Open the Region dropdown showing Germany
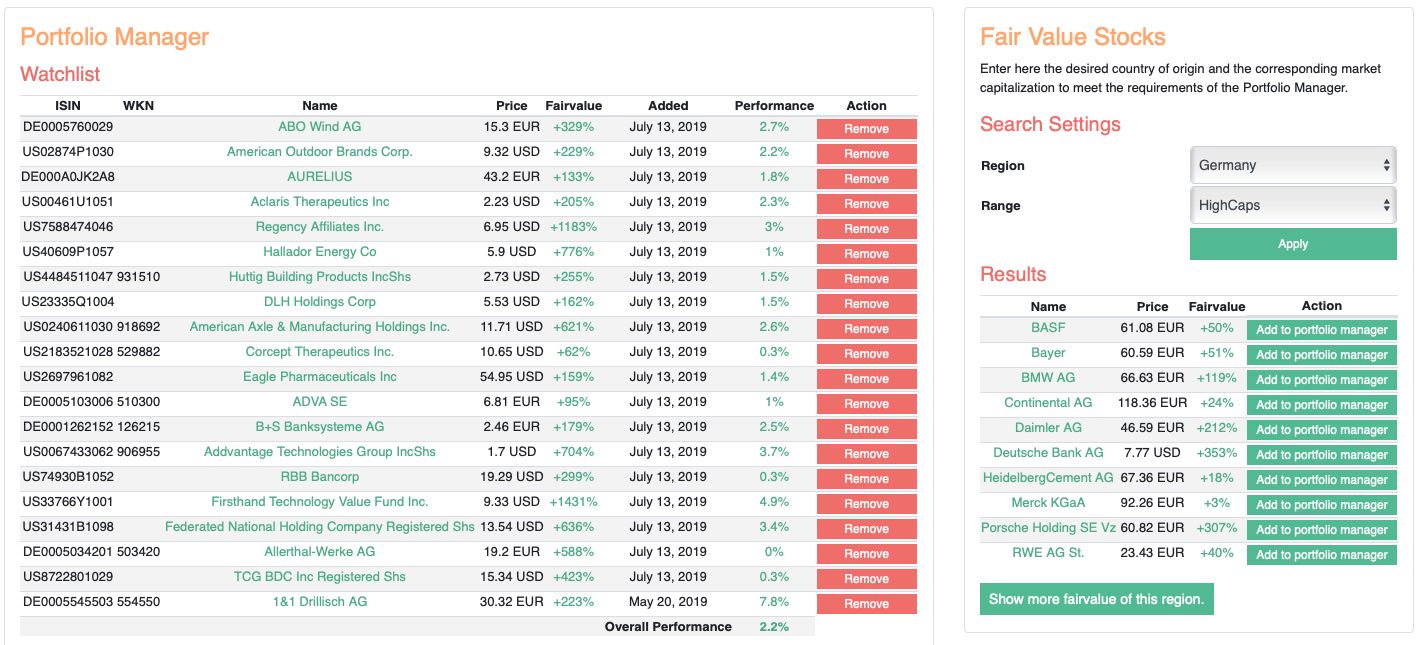 coord(1292,165)
